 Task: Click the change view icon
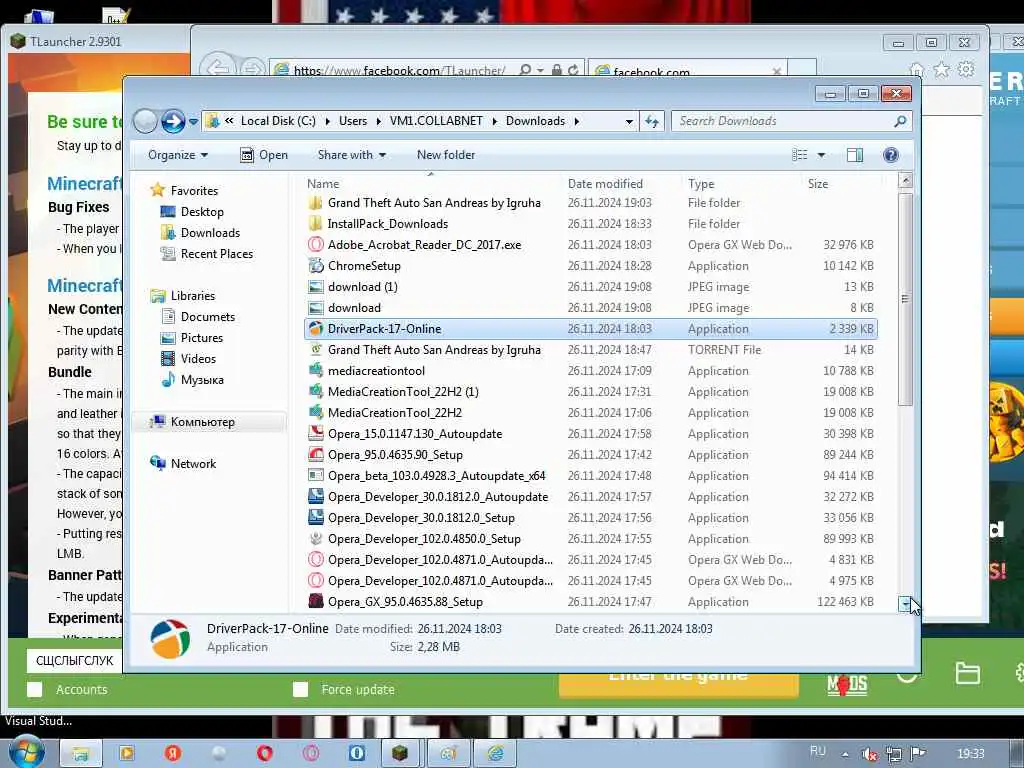tap(800, 155)
